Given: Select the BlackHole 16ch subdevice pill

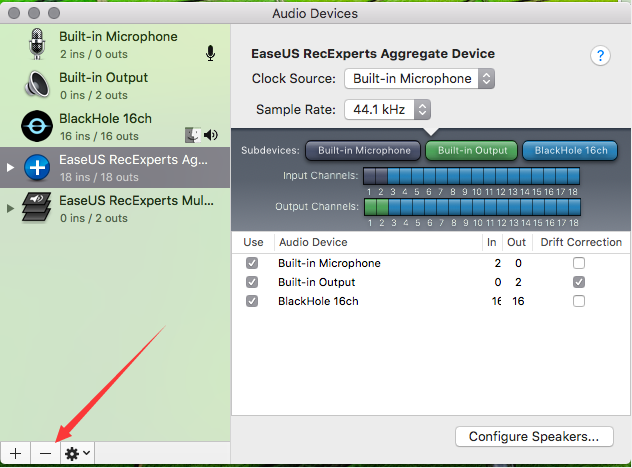Looking at the screenshot, I should pyautogui.click(x=570, y=151).
